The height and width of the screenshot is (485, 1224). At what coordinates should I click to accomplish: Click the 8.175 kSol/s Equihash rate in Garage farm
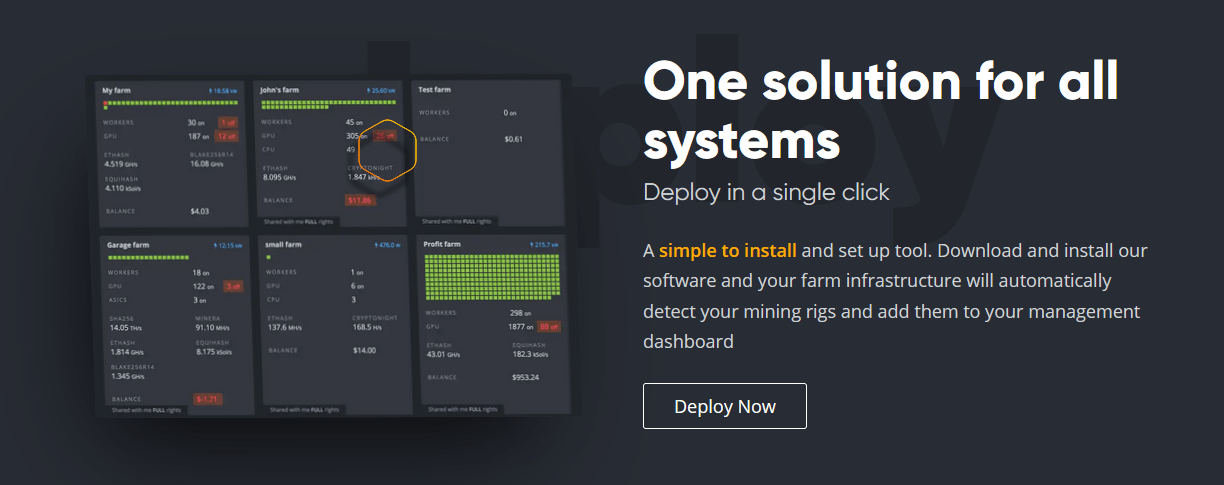point(216,352)
